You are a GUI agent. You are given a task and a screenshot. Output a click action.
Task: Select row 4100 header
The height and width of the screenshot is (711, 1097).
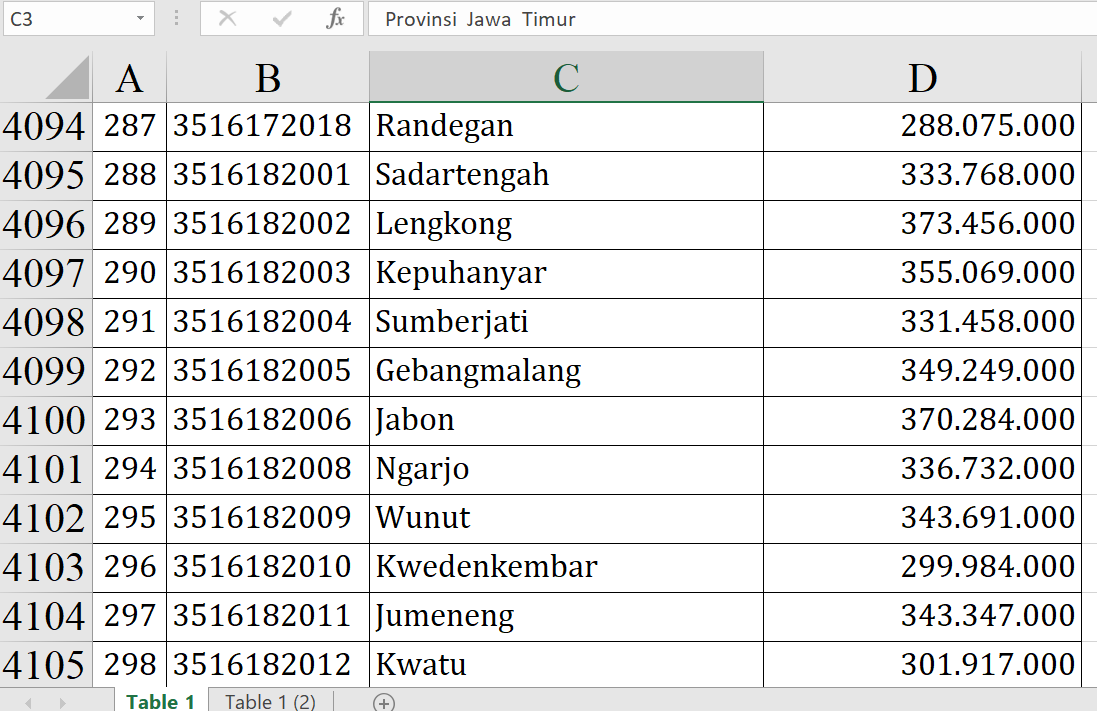click(x=45, y=421)
